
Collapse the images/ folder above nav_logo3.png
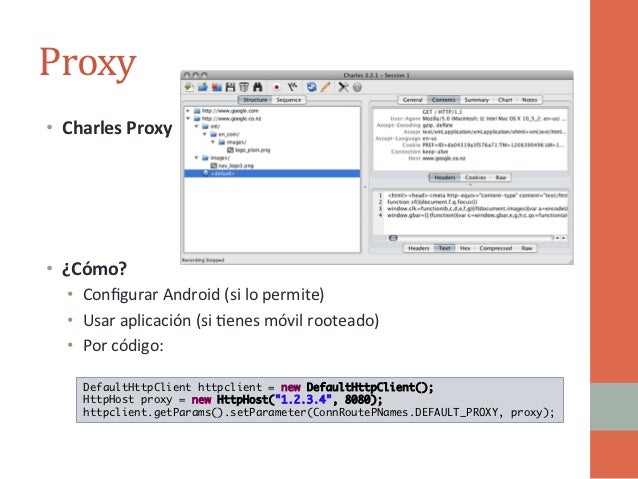[196, 157]
